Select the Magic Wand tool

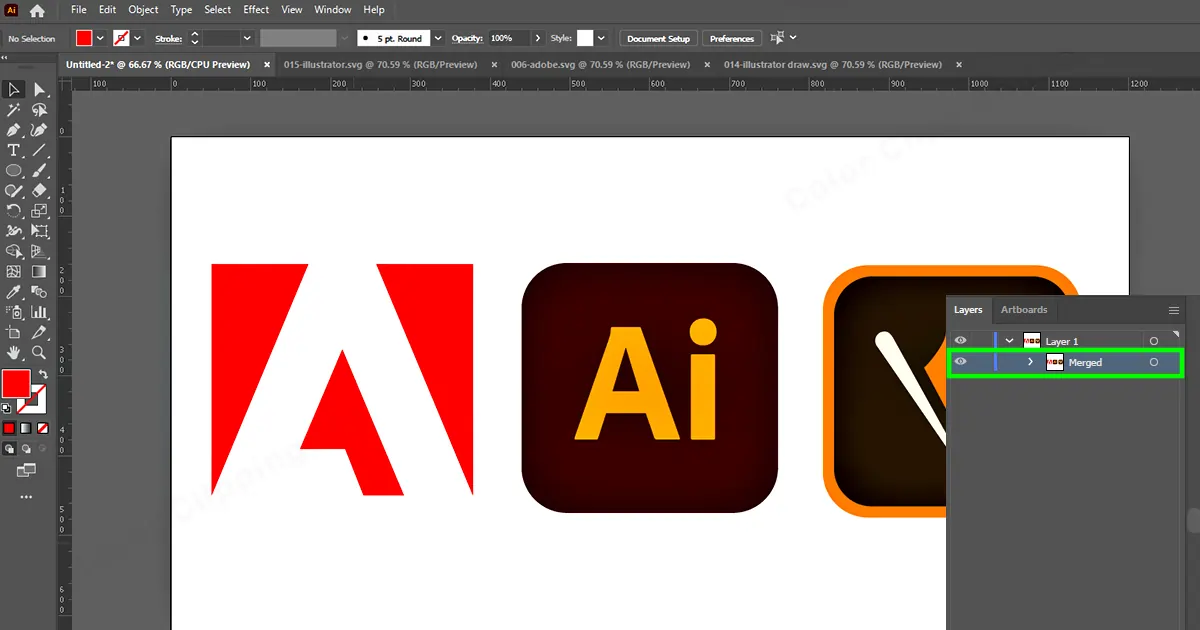click(14, 111)
